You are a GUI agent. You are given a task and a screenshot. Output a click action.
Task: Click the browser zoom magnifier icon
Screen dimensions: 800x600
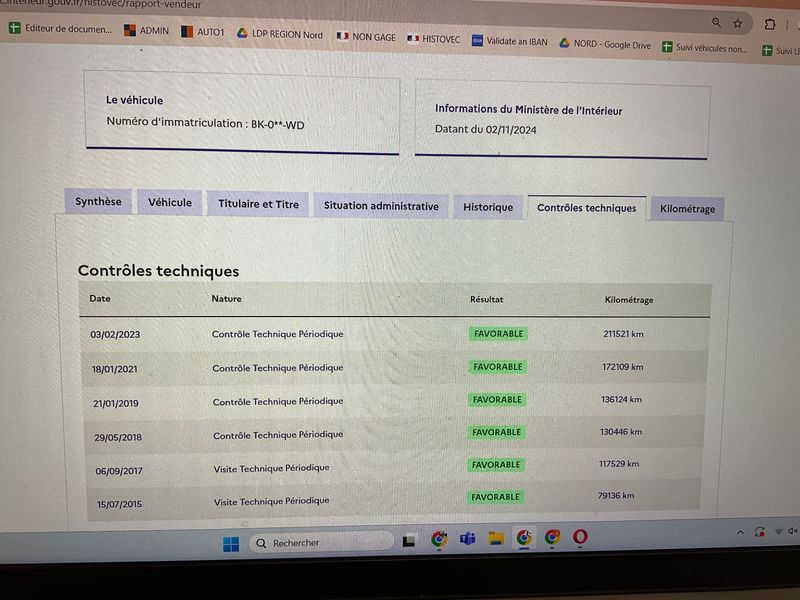click(716, 22)
